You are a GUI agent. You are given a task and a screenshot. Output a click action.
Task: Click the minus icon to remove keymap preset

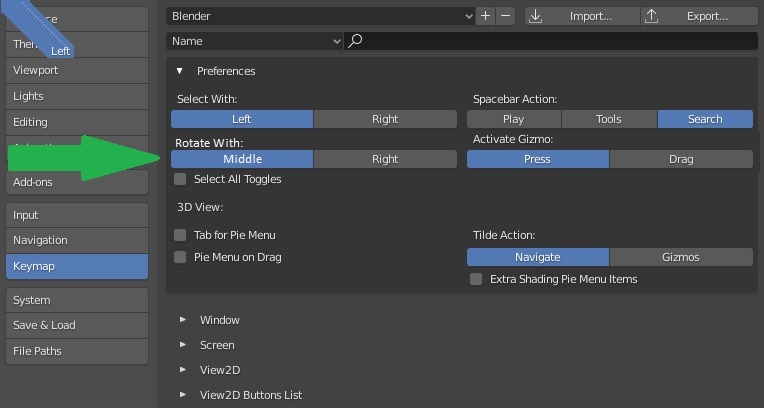click(505, 16)
